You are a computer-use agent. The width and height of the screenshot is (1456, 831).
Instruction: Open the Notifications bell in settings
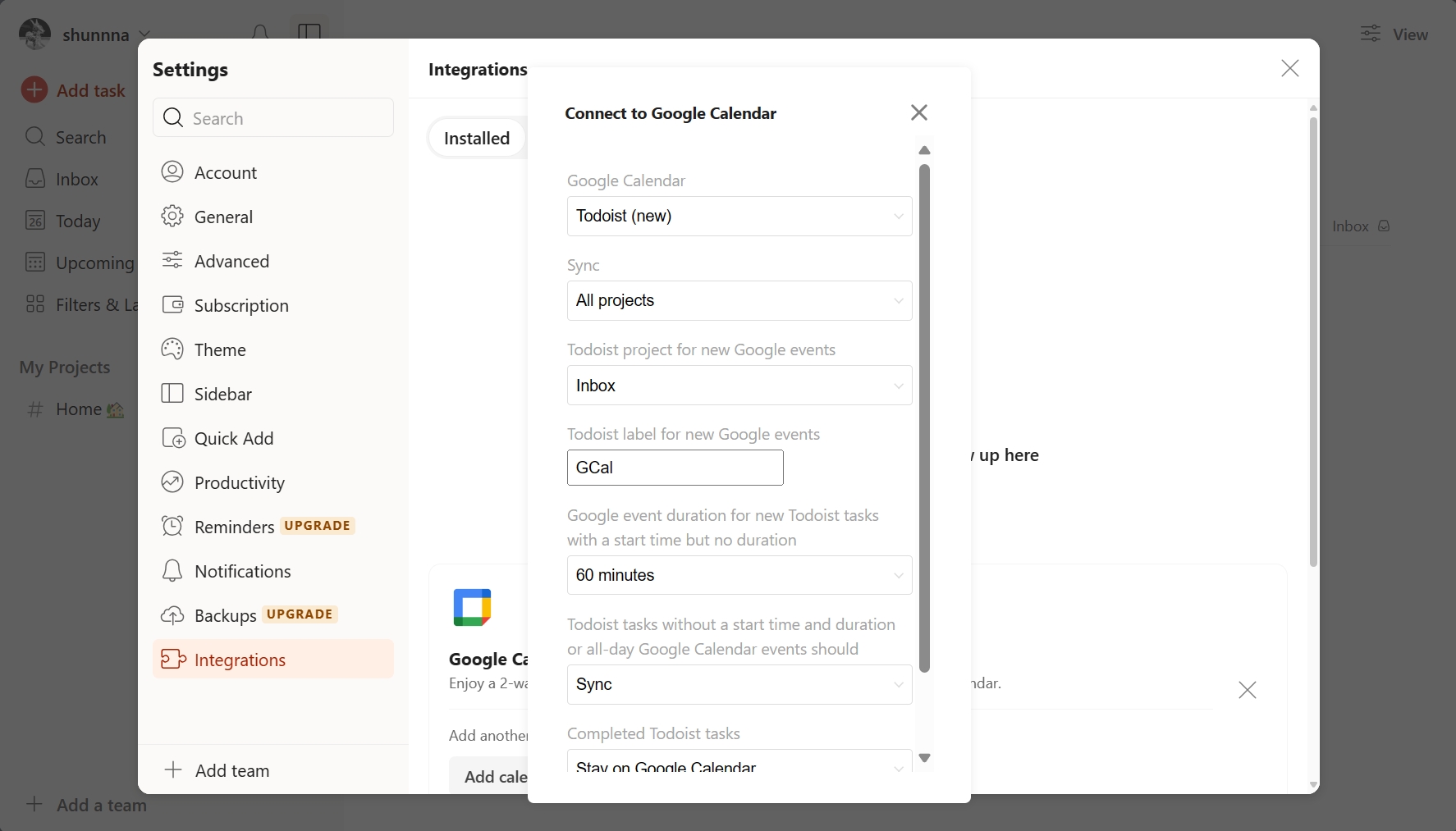[x=172, y=570]
